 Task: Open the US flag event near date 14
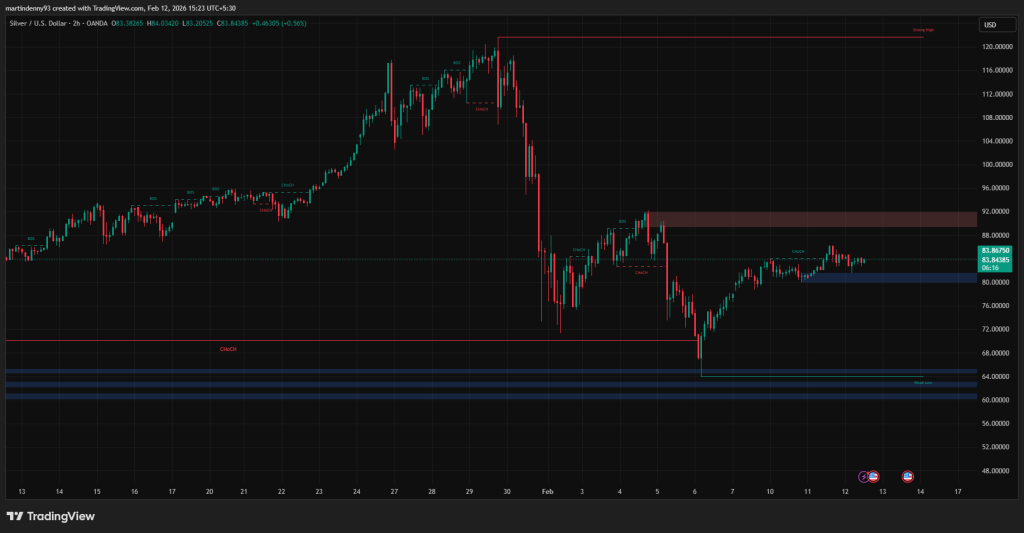908,476
